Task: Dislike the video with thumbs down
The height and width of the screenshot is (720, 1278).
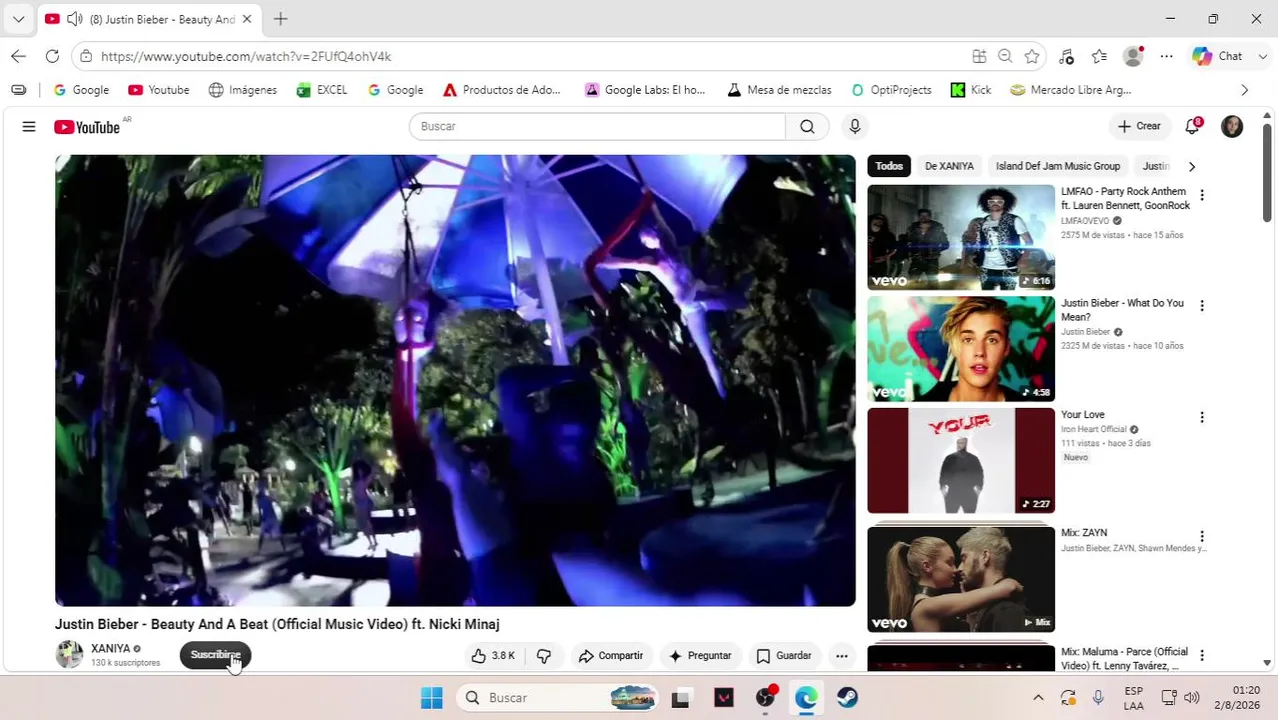Action: coord(544,656)
